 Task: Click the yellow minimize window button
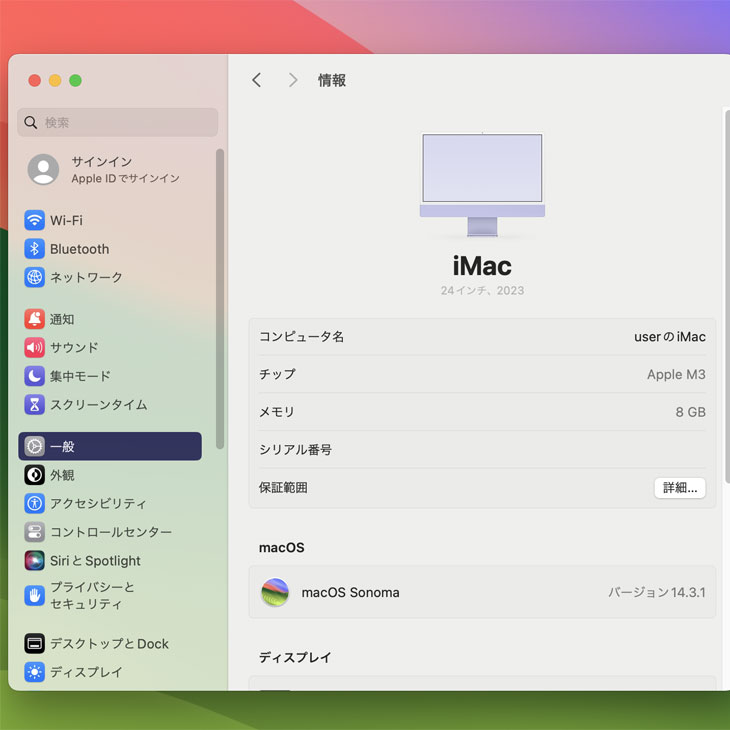55,81
